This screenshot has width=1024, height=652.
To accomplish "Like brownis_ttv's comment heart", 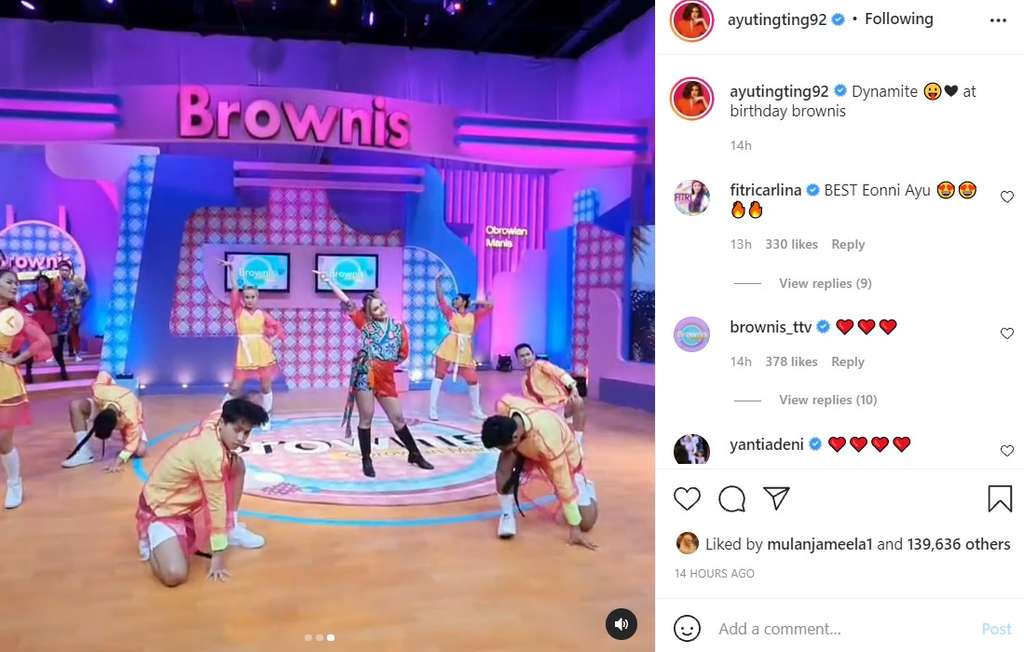I will coord(1007,333).
